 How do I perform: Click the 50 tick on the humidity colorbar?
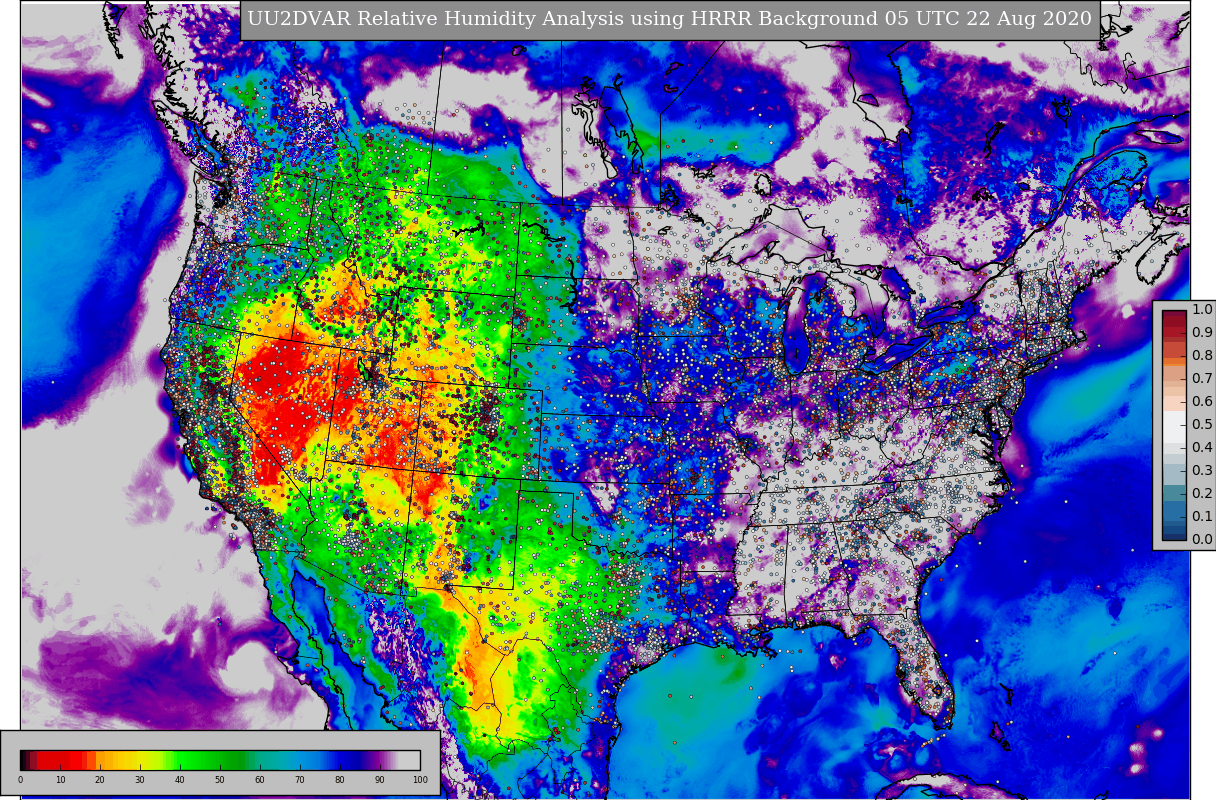220,780
